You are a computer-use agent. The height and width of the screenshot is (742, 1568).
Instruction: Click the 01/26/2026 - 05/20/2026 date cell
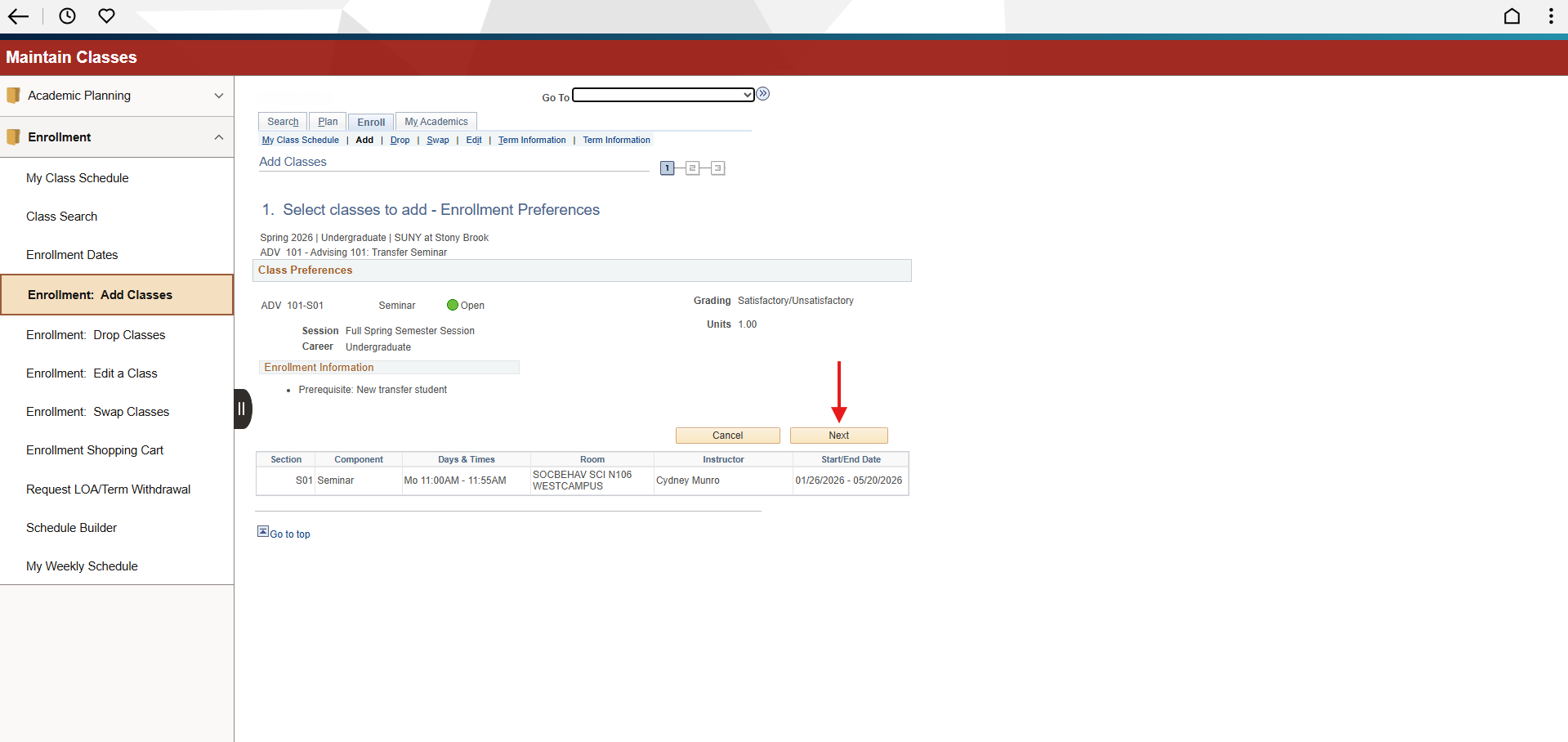pos(849,481)
